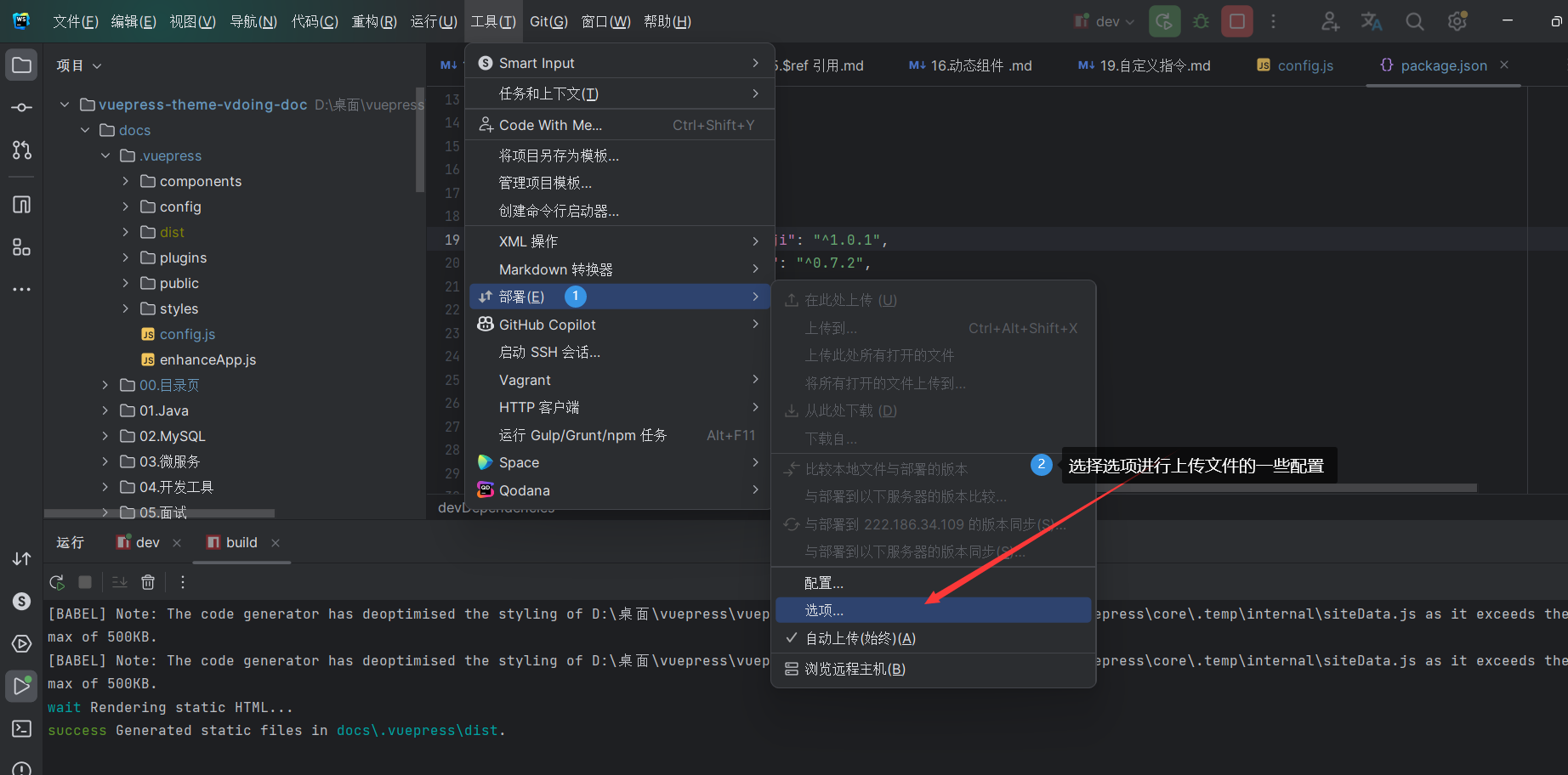Open the Structure sidebar icon

point(22,247)
